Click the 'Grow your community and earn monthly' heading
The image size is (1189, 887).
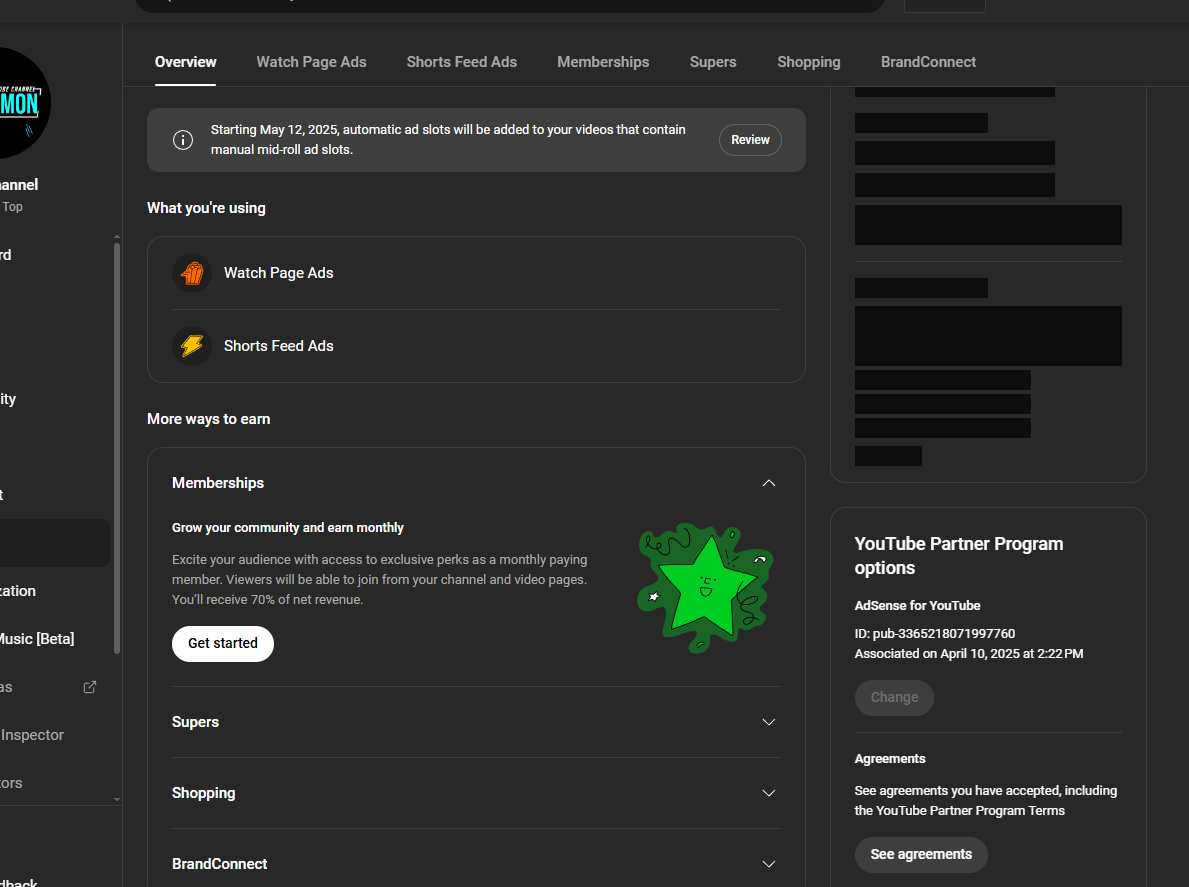click(x=287, y=528)
